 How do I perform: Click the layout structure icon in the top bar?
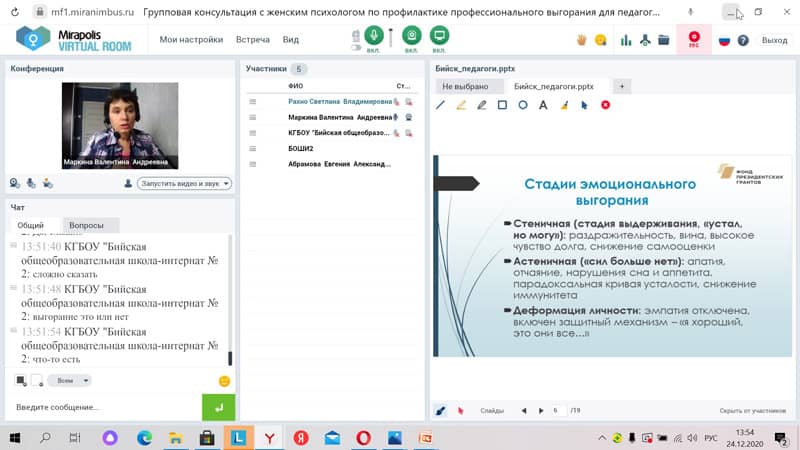[645, 40]
